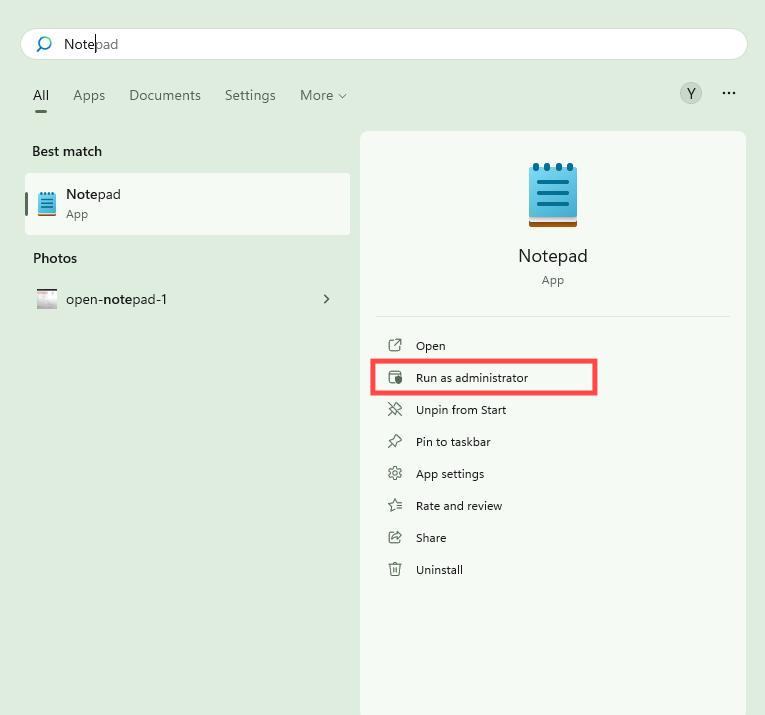Screen dimensions: 765x715
Task: Click the Uninstall trash can icon
Action: click(395, 569)
